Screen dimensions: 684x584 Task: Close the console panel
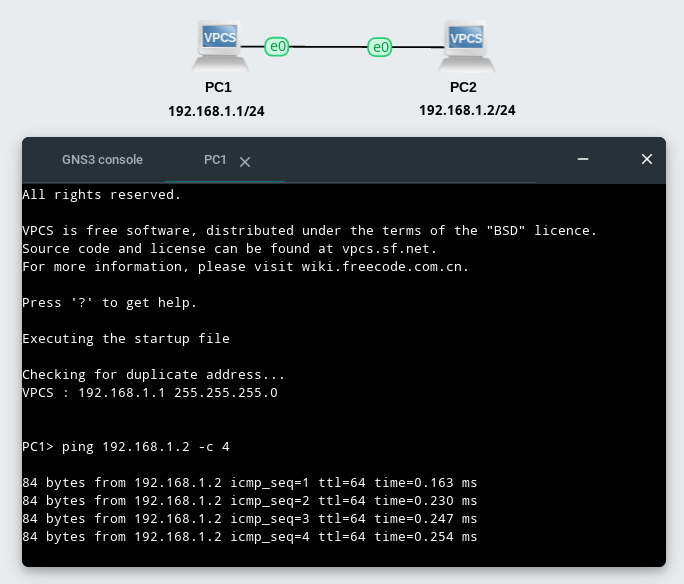click(647, 159)
